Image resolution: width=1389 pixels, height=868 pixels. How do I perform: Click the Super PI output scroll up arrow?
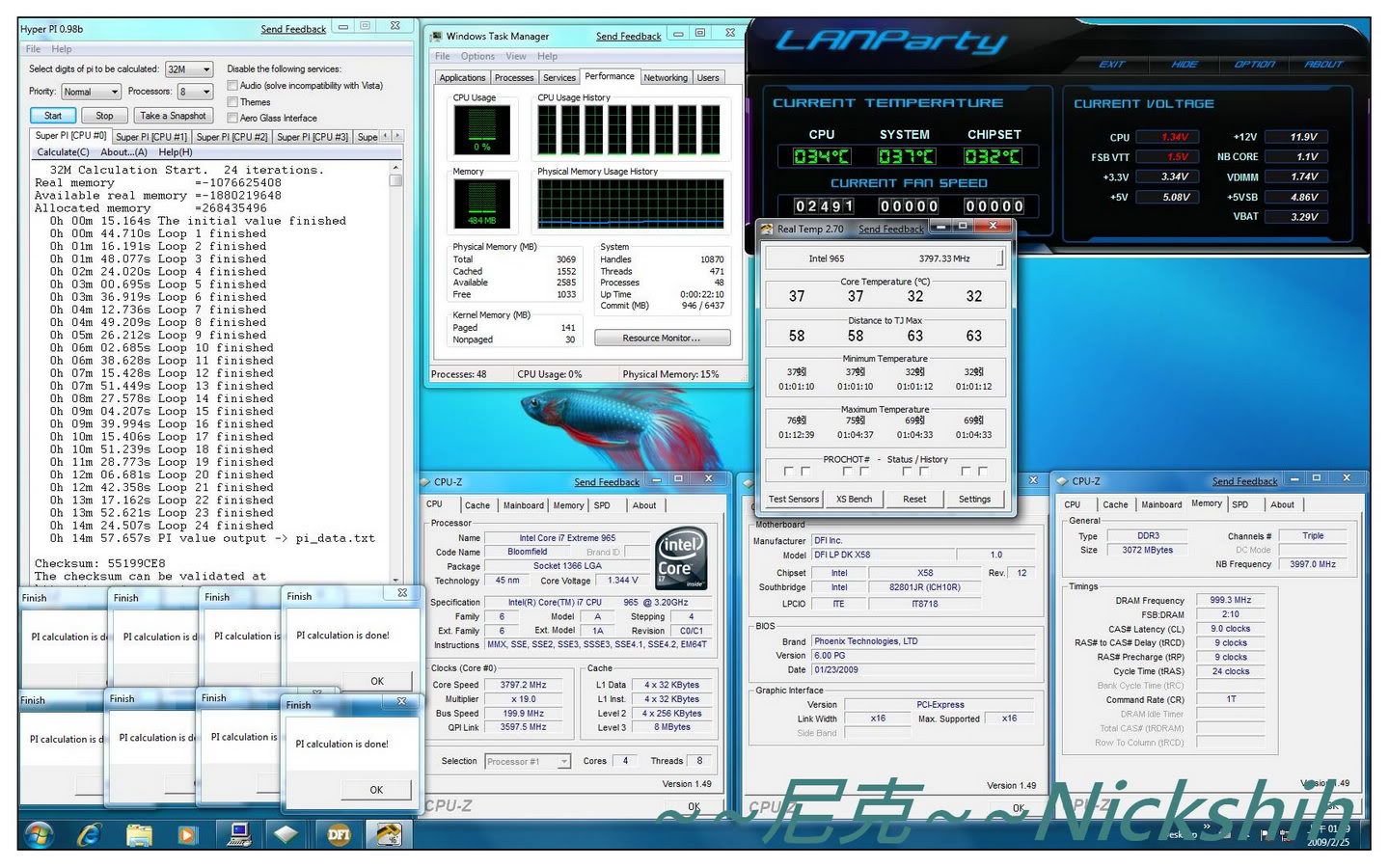(x=395, y=168)
